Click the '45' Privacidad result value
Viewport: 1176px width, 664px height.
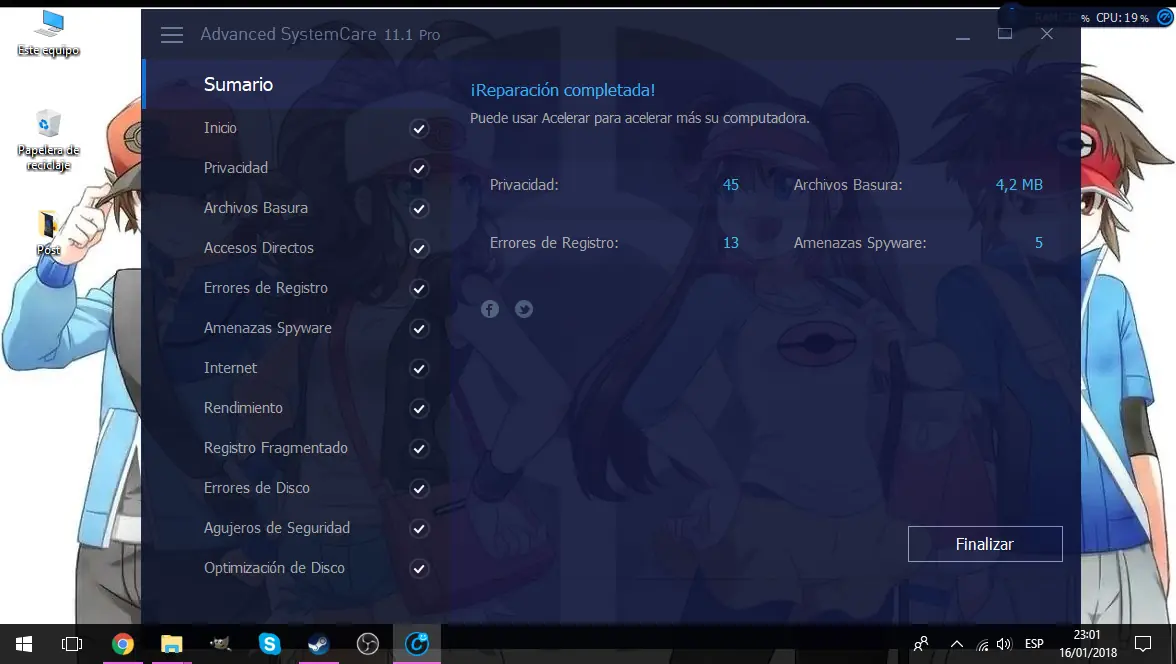(730, 184)
